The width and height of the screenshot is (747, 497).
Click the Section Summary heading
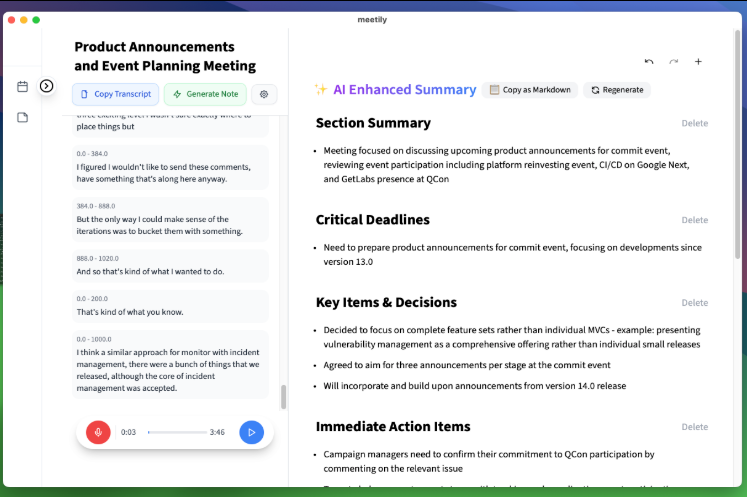pos(373,123)
